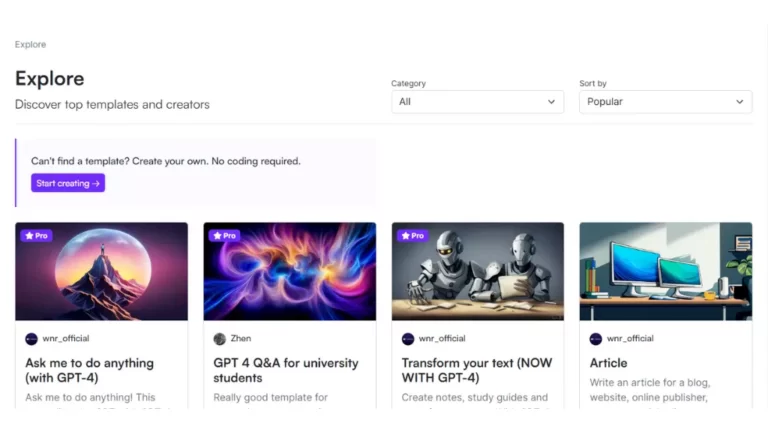Image resolution: width=768 pixels, height=432 pixels.
Task: Open the Article template title
Action: (608, 363)
